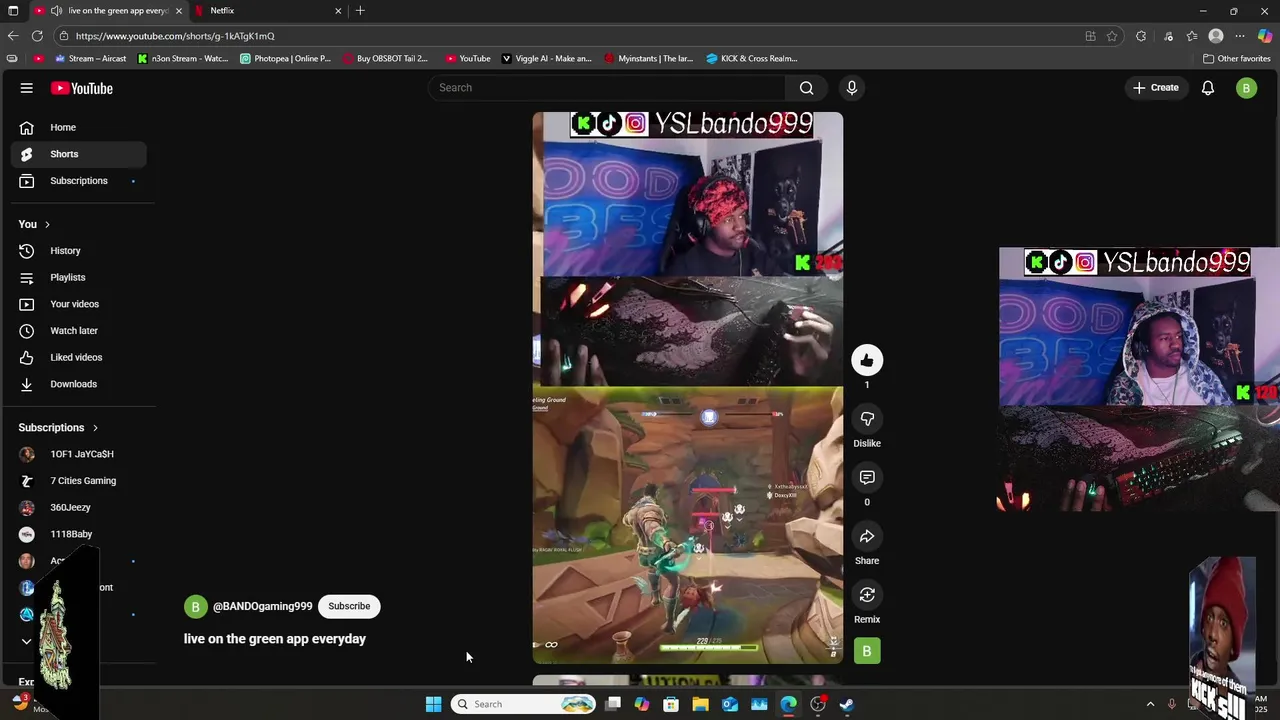Viewport: 1280px width, 720px height.
Task: Open YouTube bookmark in favorites bar
Action: (468, 59)
